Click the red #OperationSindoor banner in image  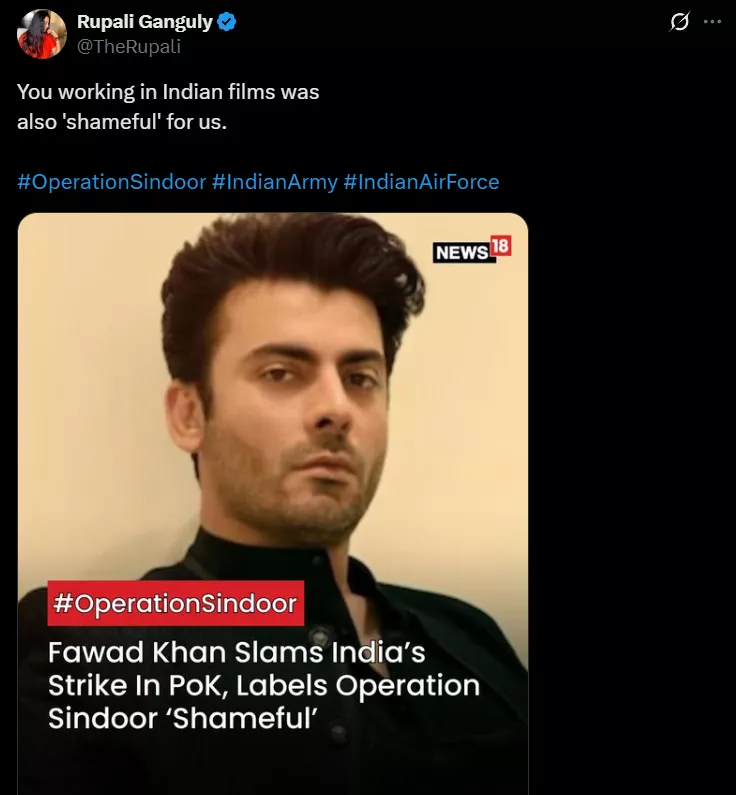click(175, 603)
